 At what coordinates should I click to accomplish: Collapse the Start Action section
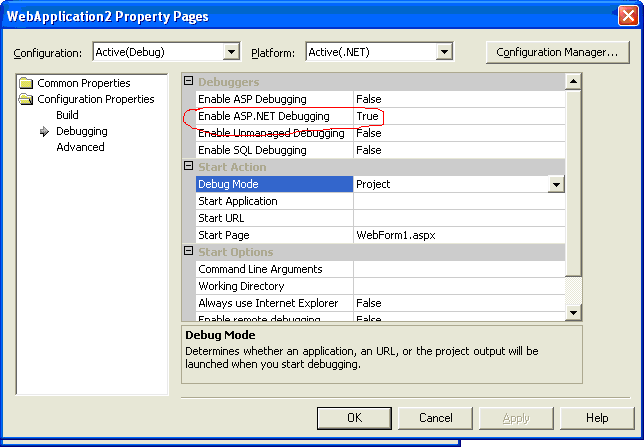pyautogui.click(x=189, y=167)
